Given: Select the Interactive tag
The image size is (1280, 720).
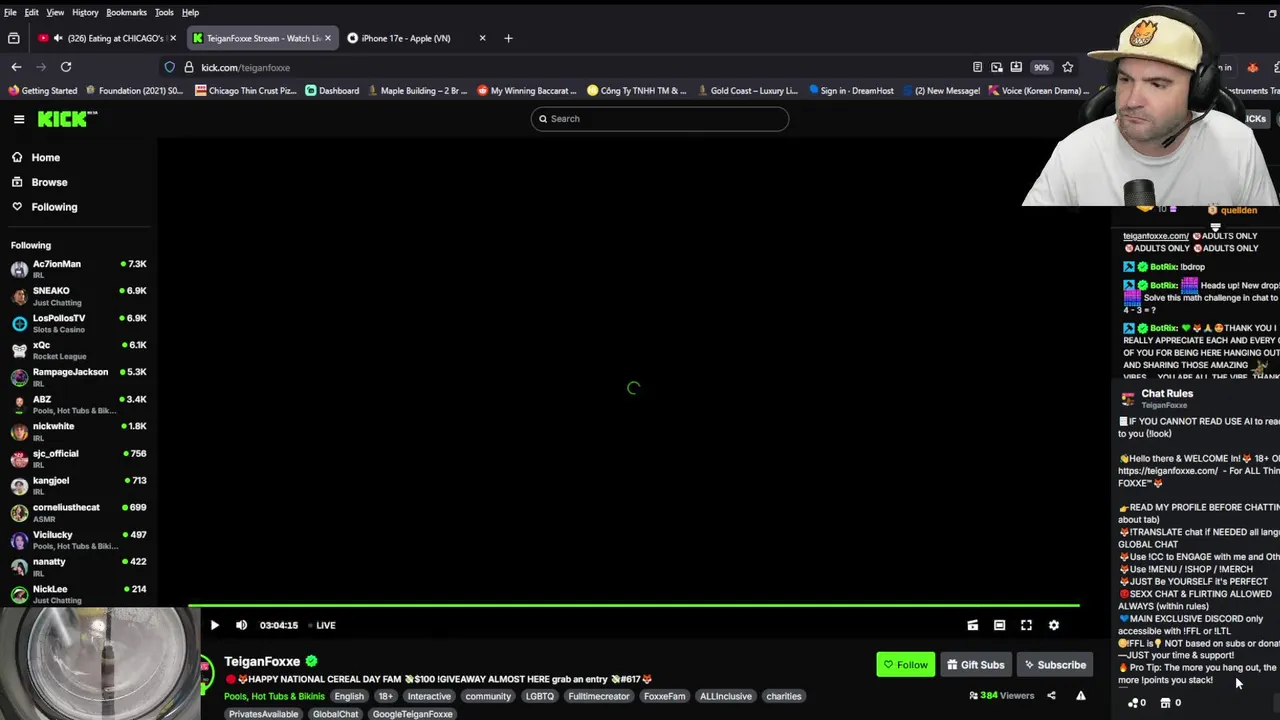Looking at the screenshot, I should click(429, 696).
